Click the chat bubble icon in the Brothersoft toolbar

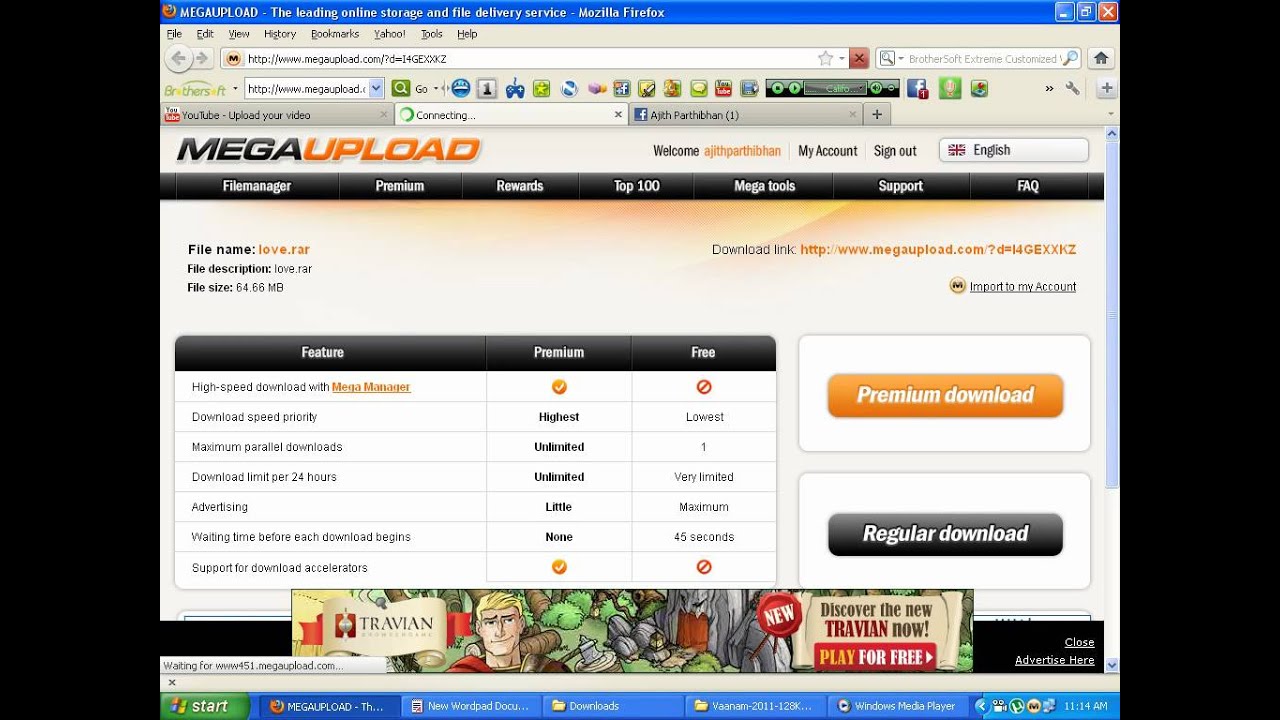click(x=698, y=88)
